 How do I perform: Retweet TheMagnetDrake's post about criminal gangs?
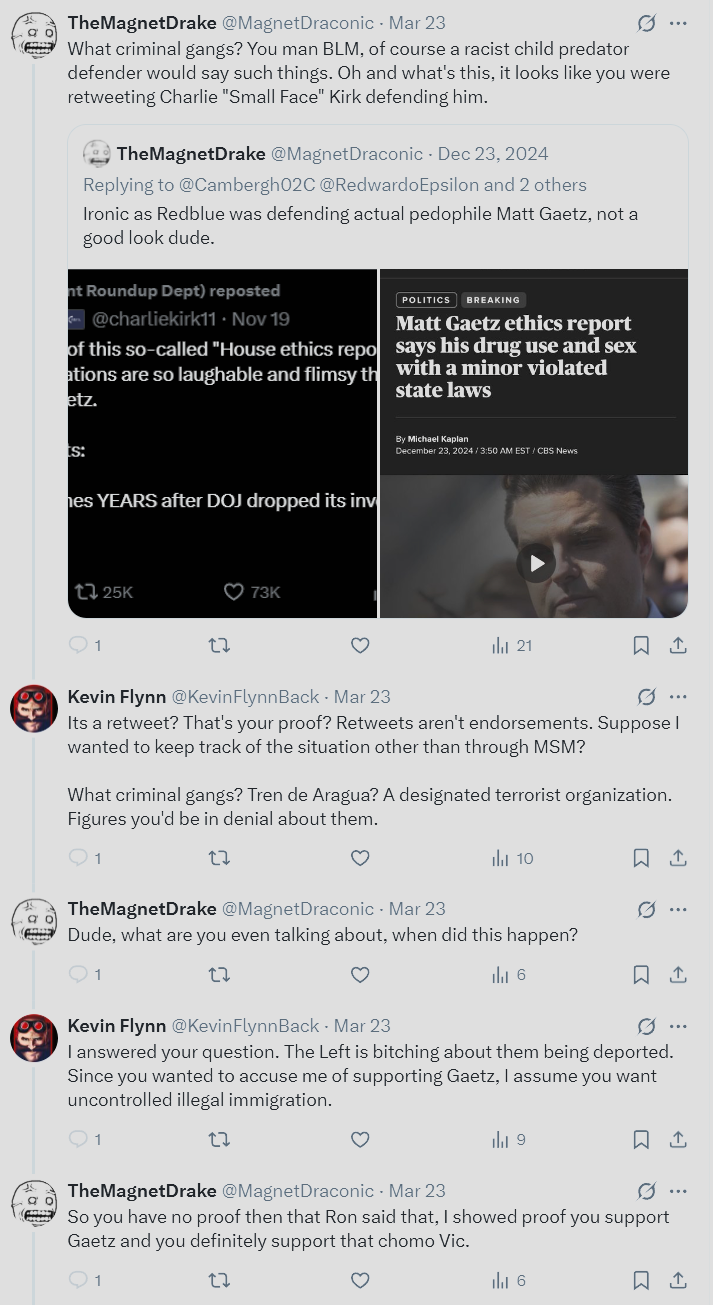pos(219,645)
